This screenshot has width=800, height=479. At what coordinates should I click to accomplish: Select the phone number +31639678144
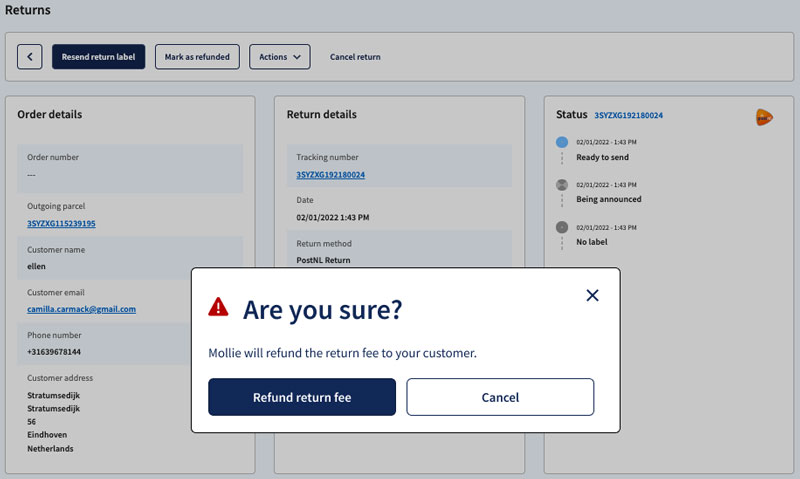pos(54,352)
